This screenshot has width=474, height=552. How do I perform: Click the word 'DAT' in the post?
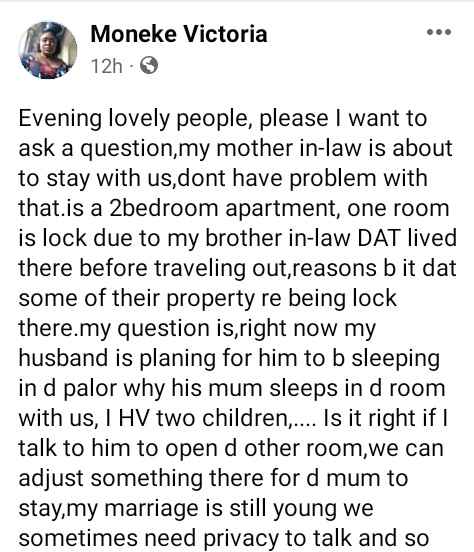tap(379, 238)
